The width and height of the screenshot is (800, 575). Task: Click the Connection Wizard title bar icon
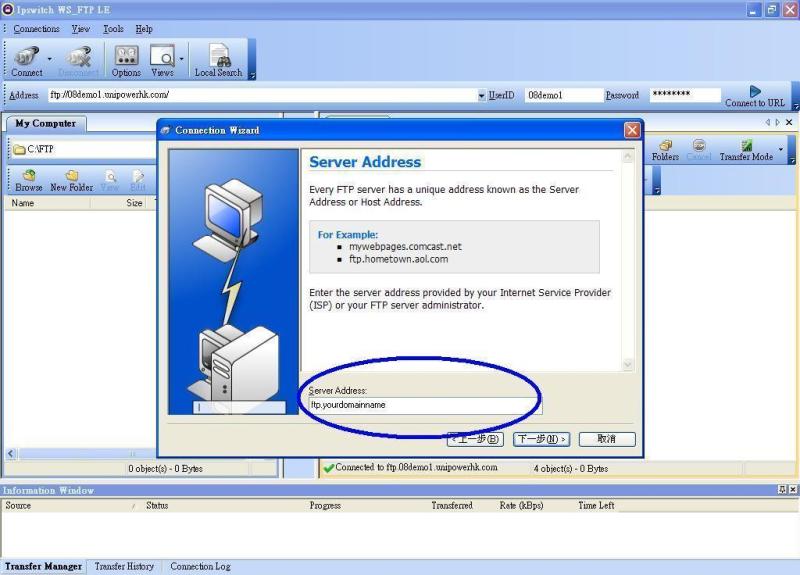pyautogui.click(x=165, y=131)
